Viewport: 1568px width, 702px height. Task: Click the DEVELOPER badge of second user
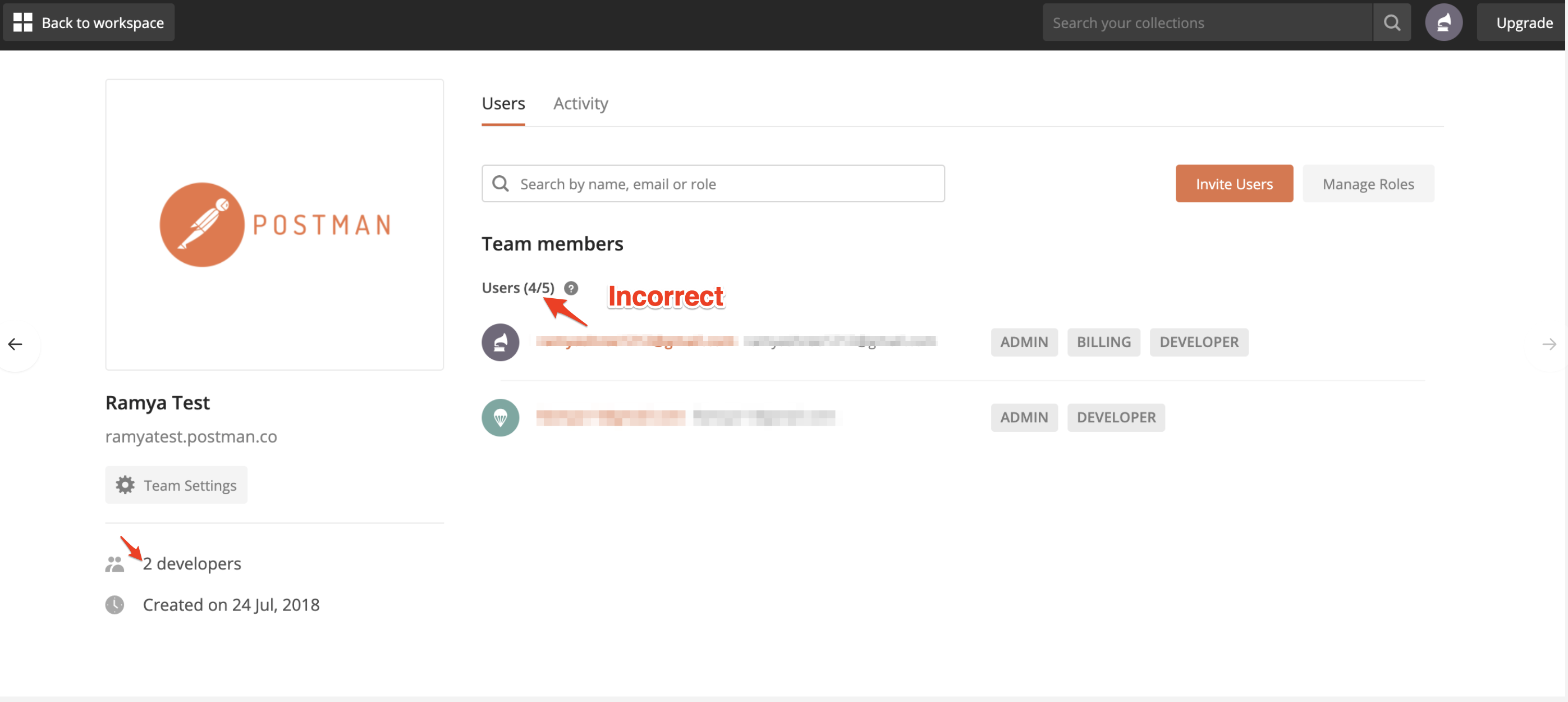coord(1116,417)
